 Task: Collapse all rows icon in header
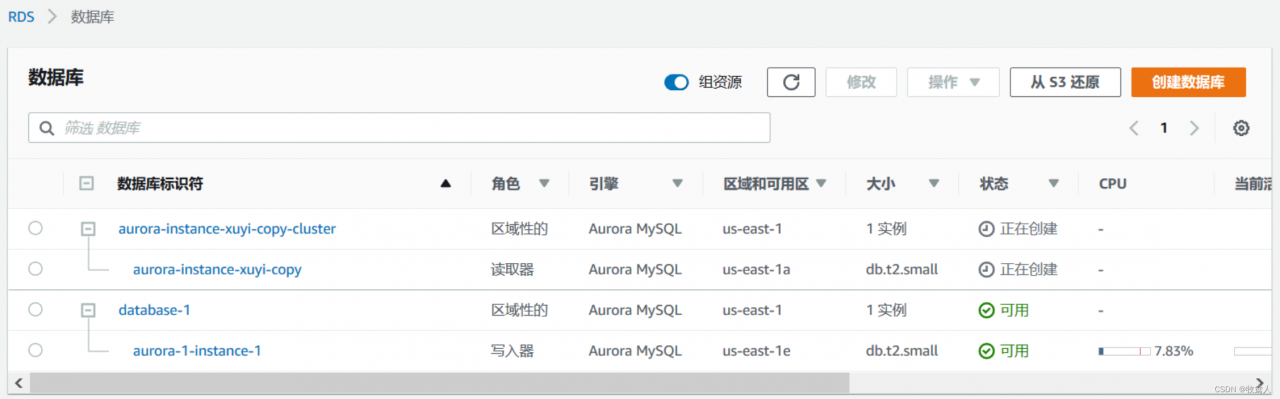[87, 183]
